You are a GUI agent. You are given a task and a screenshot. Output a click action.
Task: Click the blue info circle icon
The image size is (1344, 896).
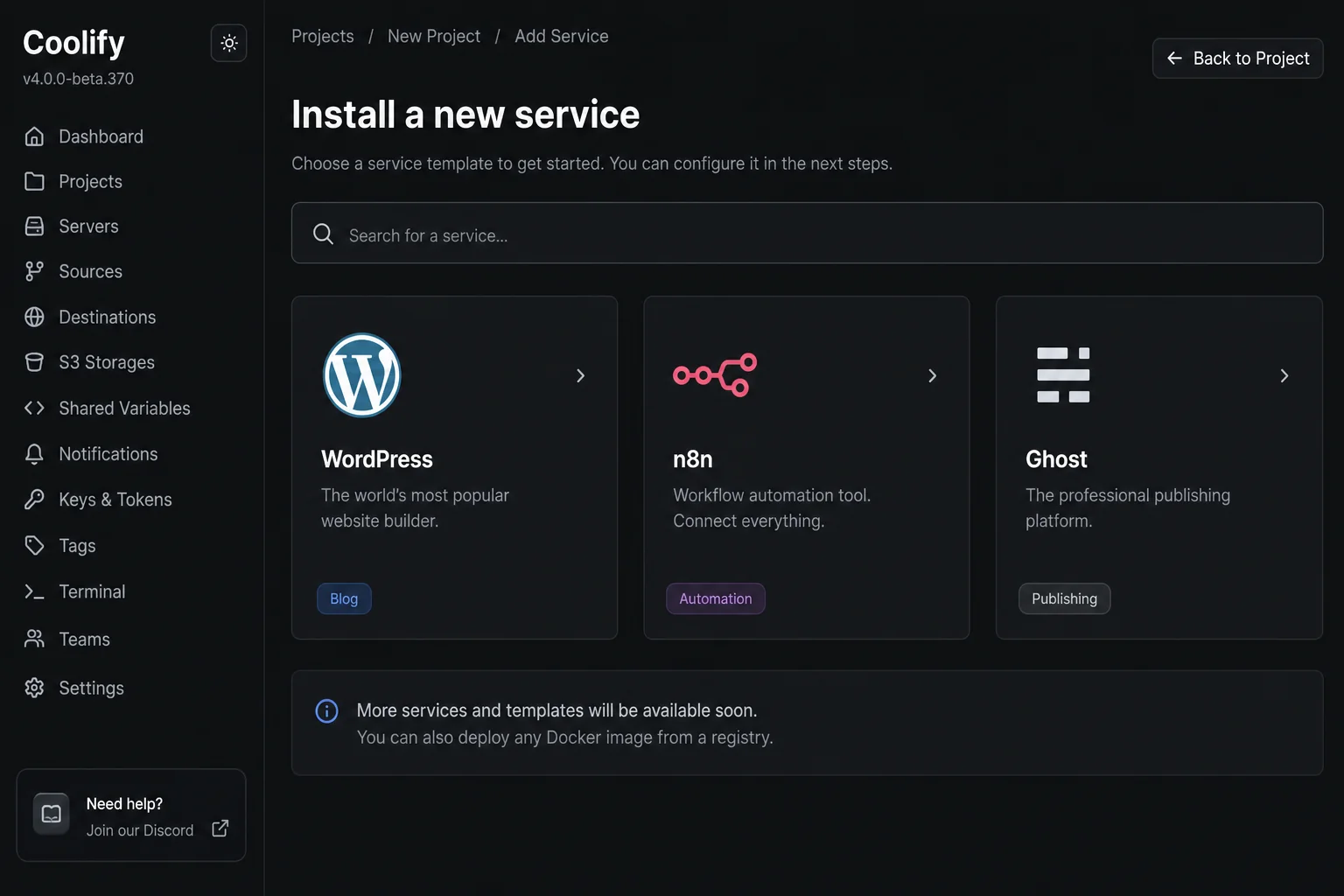point(326,710)
